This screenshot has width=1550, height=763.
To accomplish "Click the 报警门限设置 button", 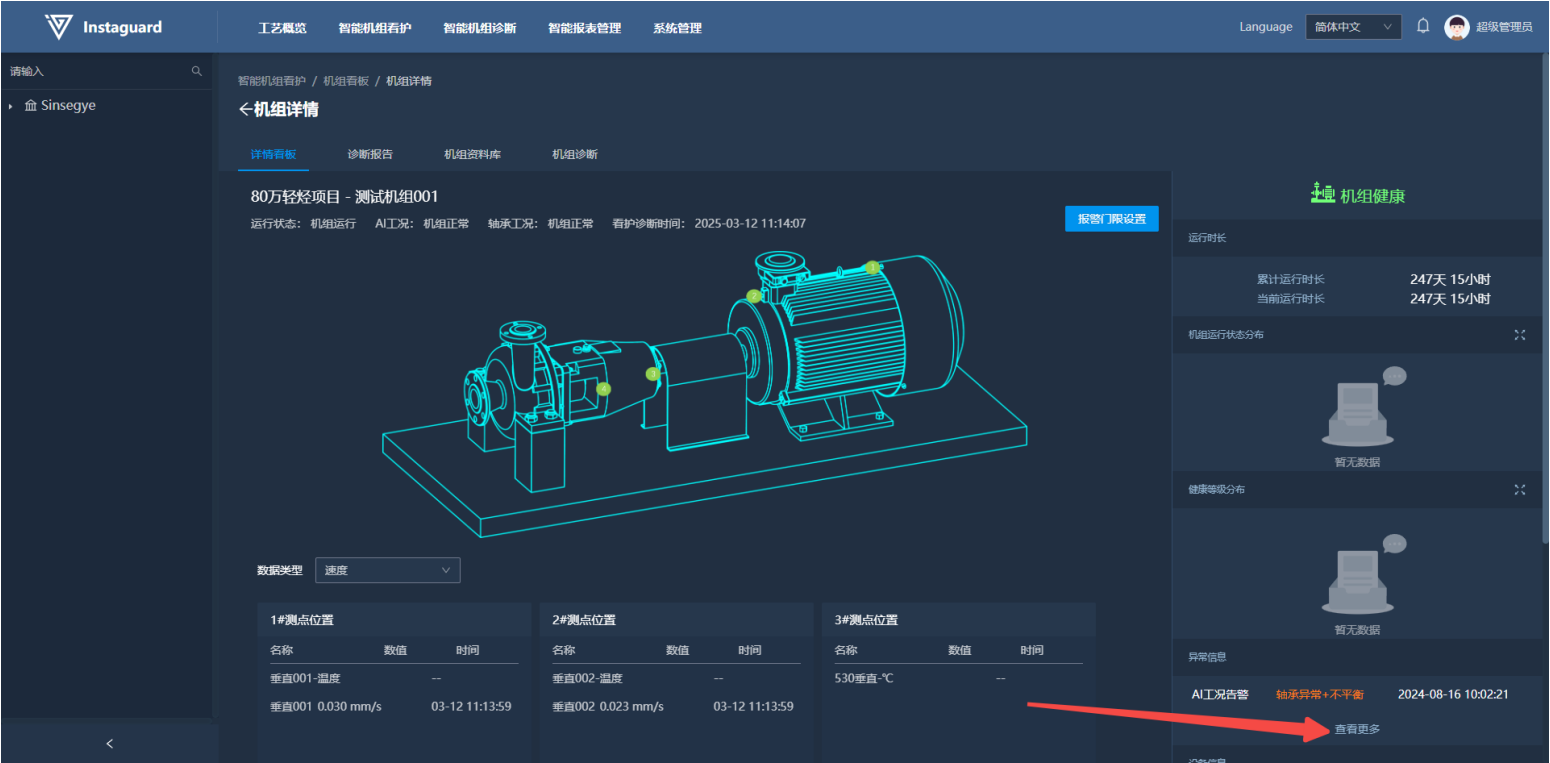I will (x=1111, y=219).
